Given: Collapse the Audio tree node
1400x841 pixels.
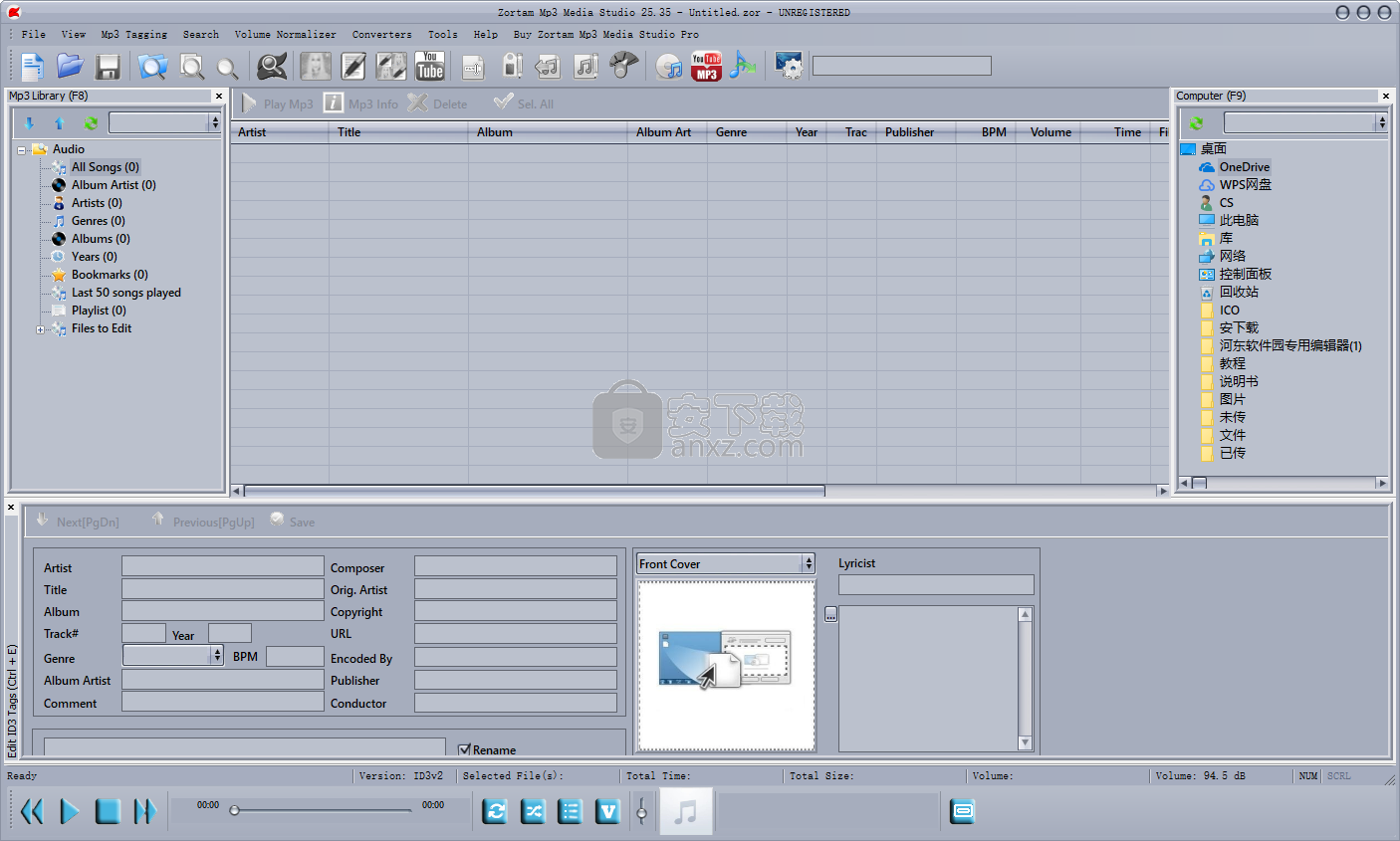Looking at the screenshot, I should [21, 150].
